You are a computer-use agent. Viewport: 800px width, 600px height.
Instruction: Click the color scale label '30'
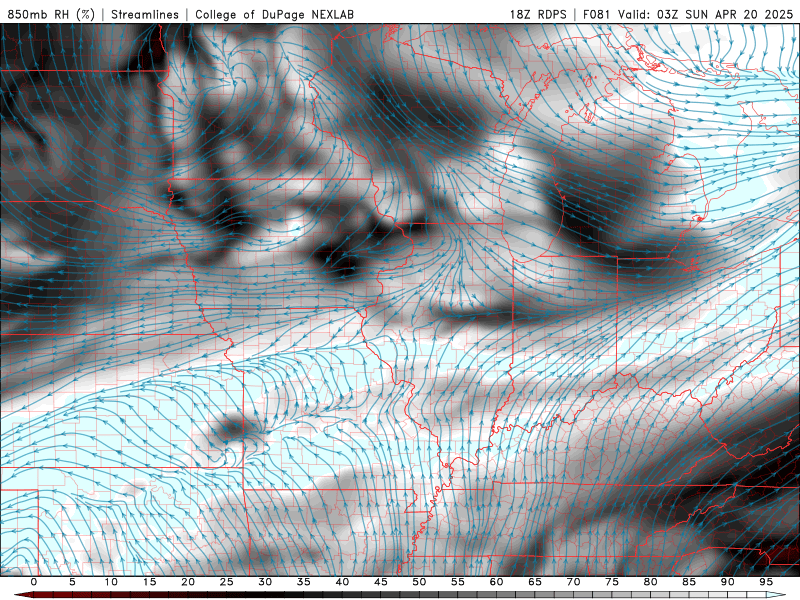pos(265,582)
